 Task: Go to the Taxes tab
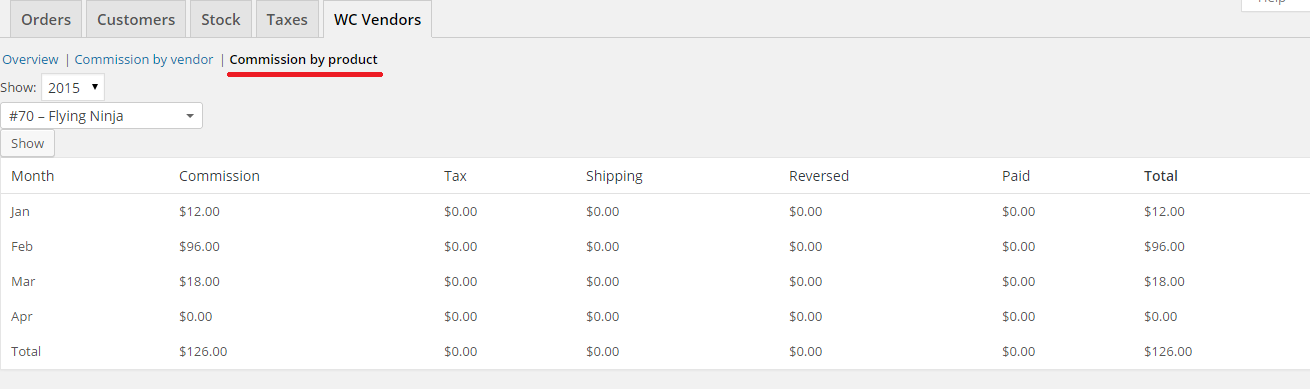[x=287, y=19]
